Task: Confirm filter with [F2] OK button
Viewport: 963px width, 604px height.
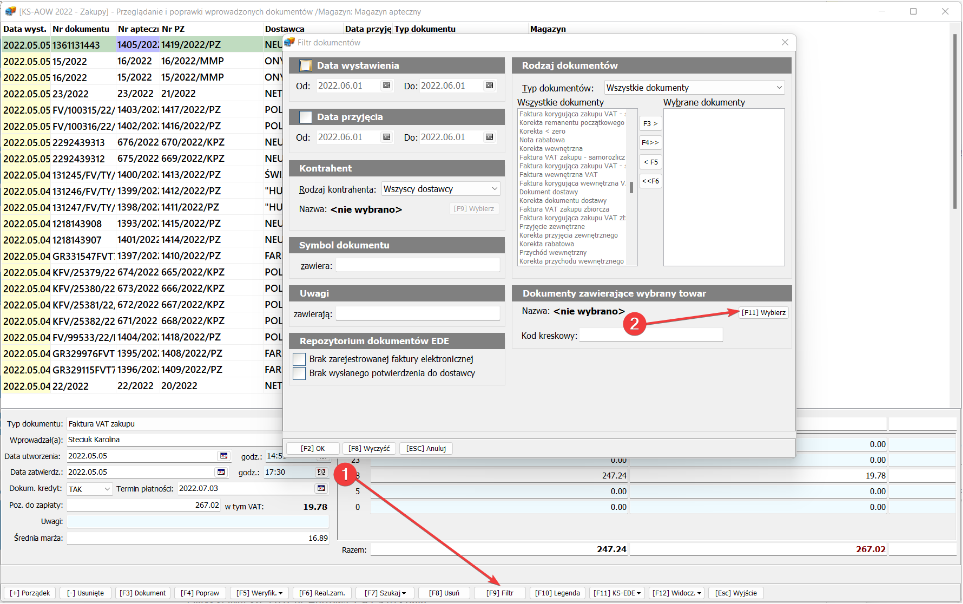Action: (x=313, y=449)
